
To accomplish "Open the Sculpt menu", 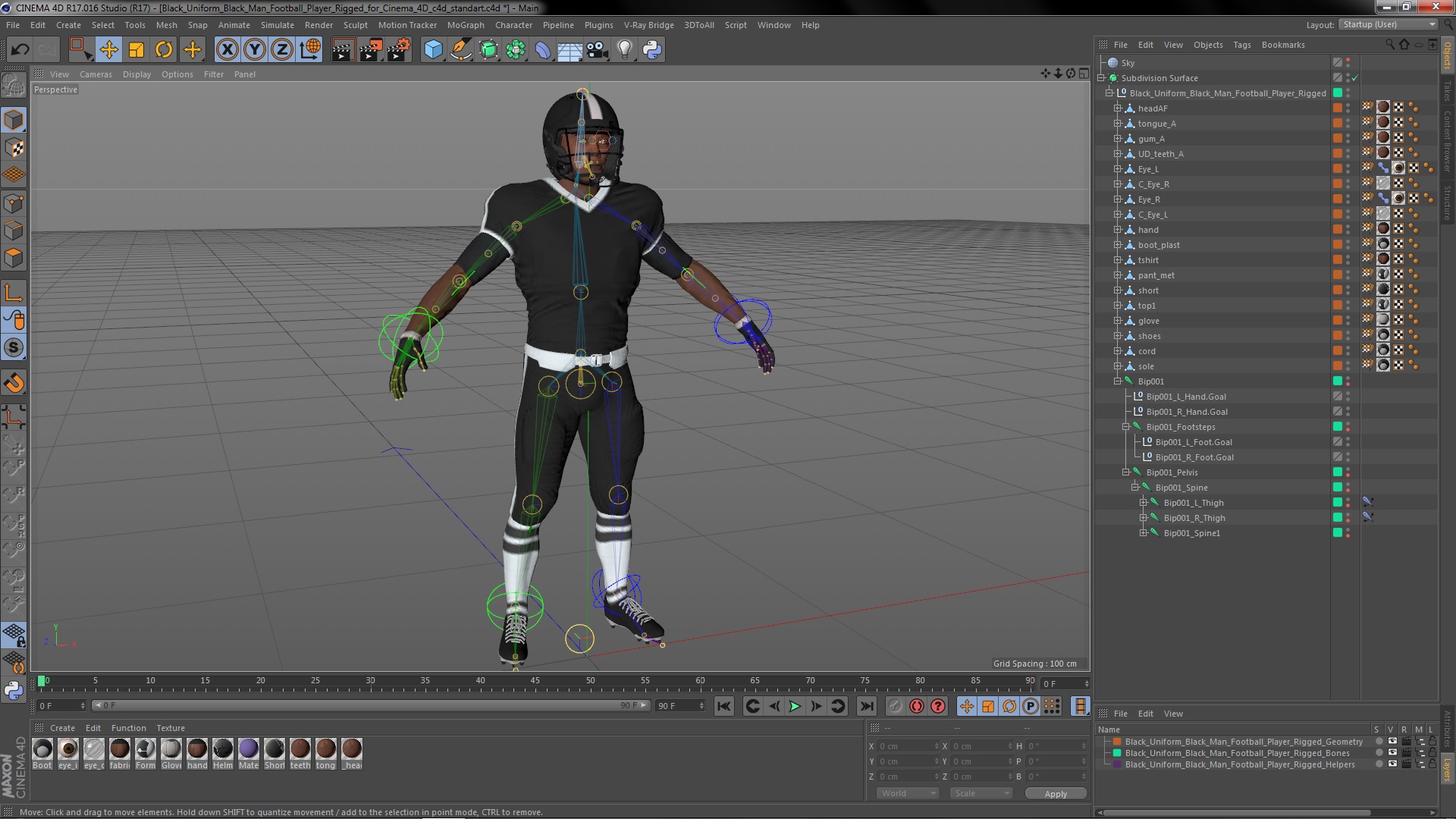I will click(x=355, y=25).
